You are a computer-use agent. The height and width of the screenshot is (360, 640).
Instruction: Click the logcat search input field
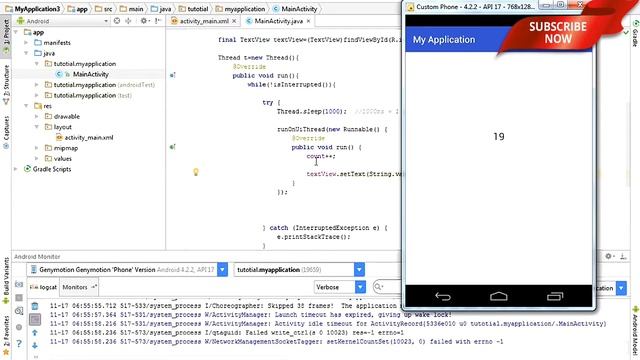[x=387, y=287]
